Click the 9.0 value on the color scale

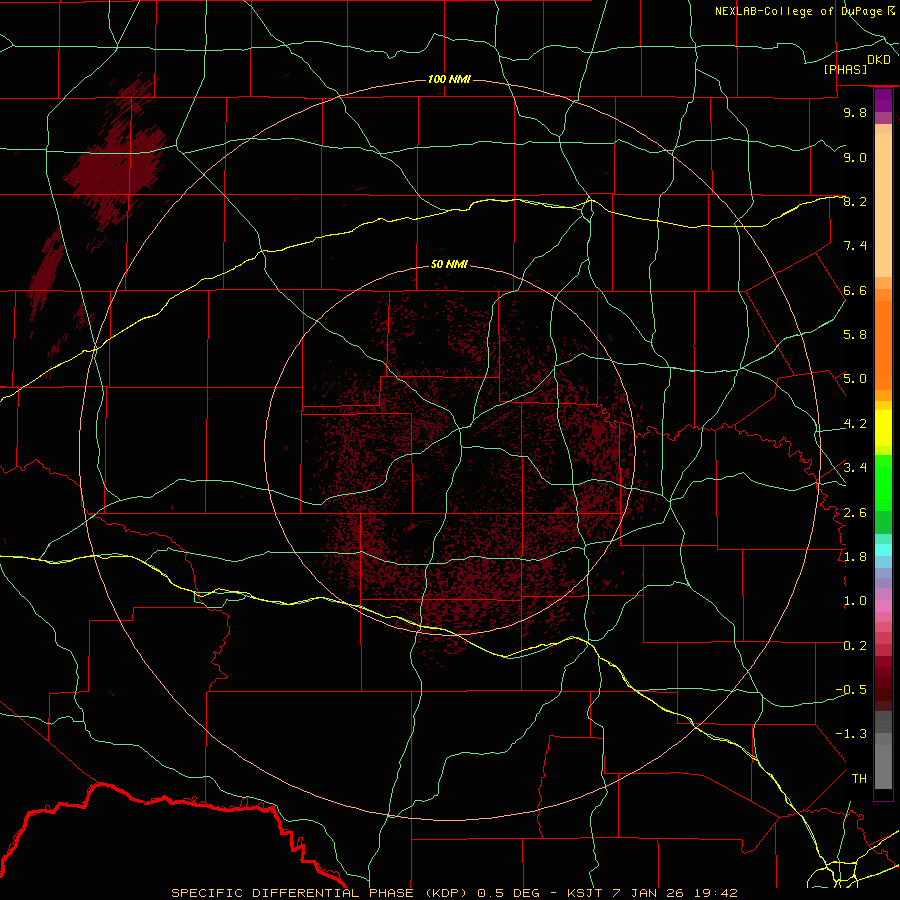(x=855, y=157)
